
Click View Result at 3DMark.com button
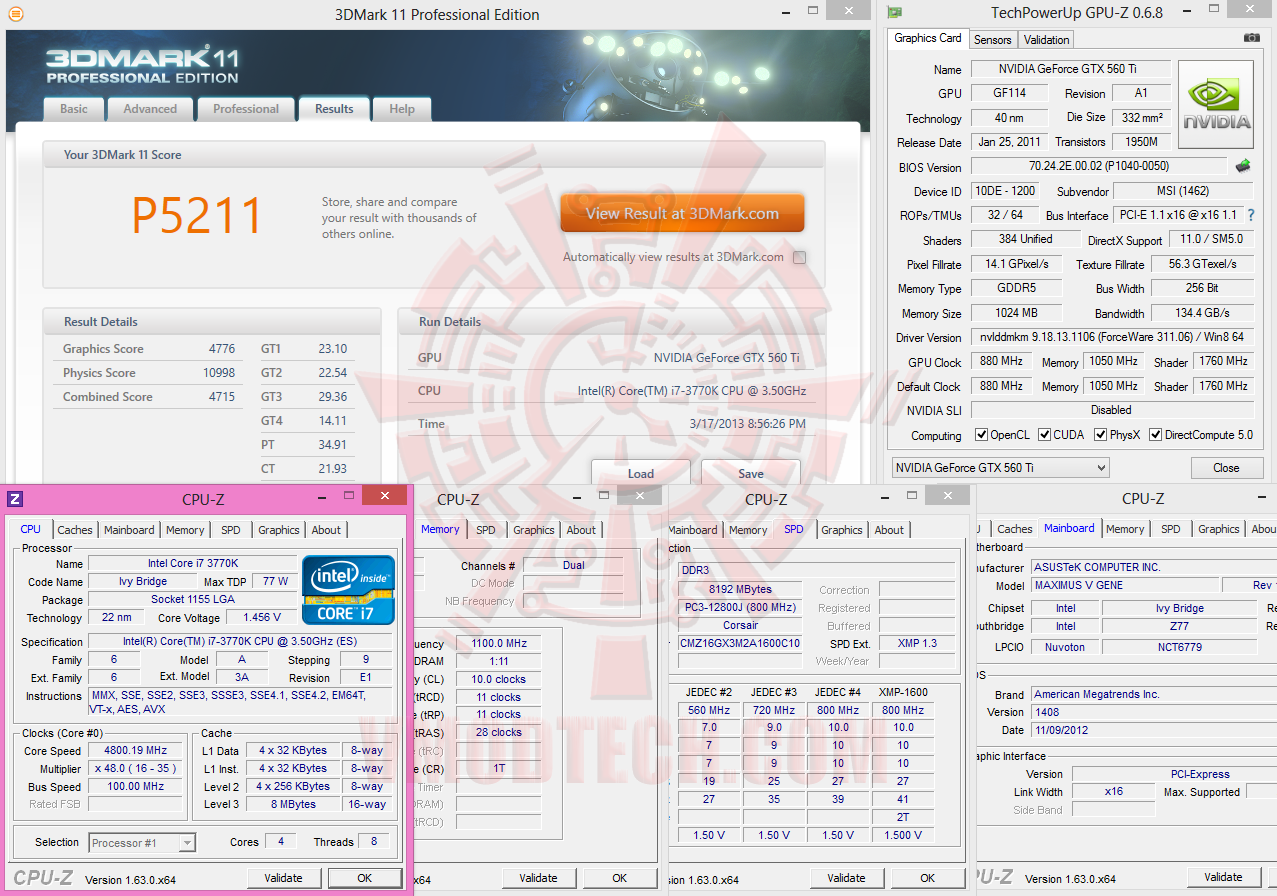tap(682, 213)
